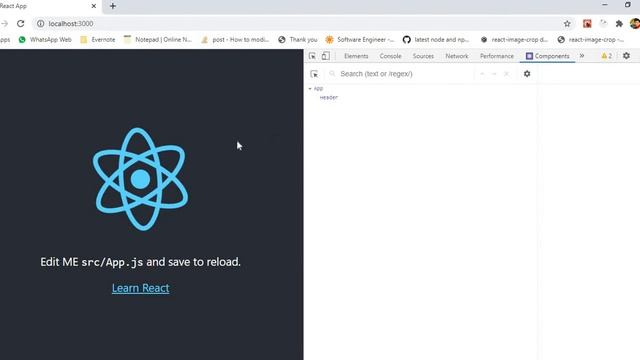This screenshot has width=640, height=360.
Task: Select the App component in tree
Action: 318,89
